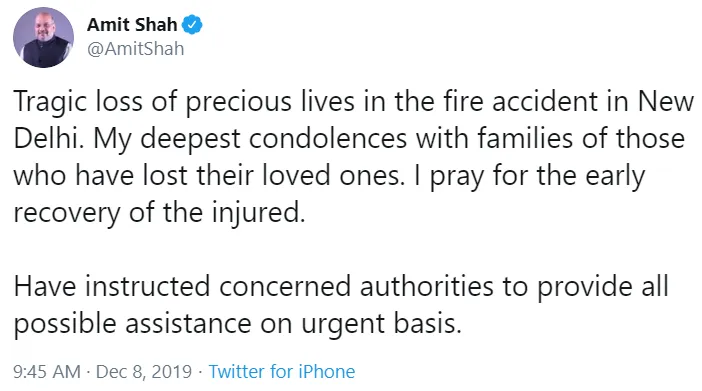
Task: Click the phrase 'possible assistance' in tweet
Action: pyautogui.click(x=133, y=323)
